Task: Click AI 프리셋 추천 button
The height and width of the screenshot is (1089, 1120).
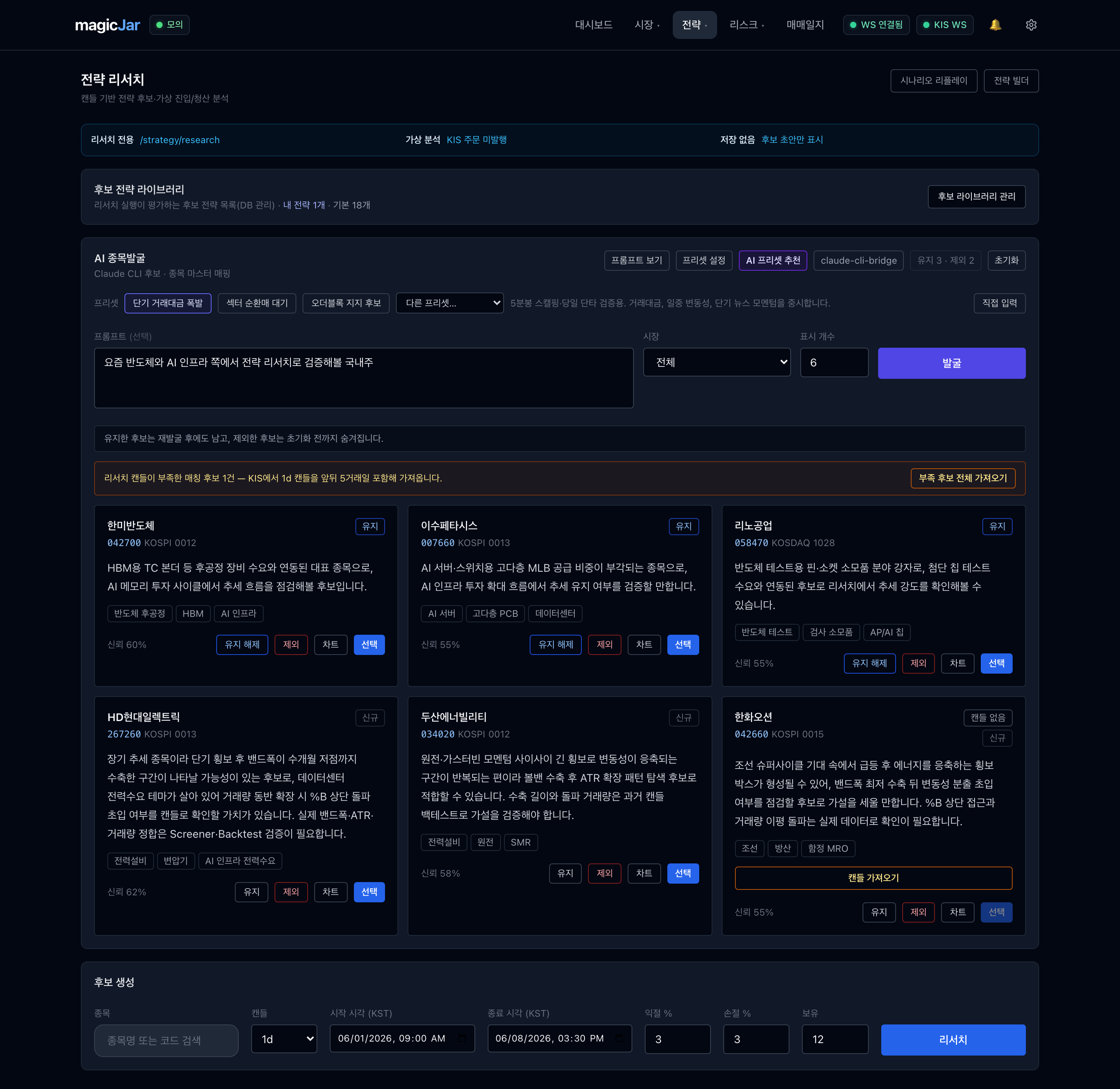Action: click(773, 260)
